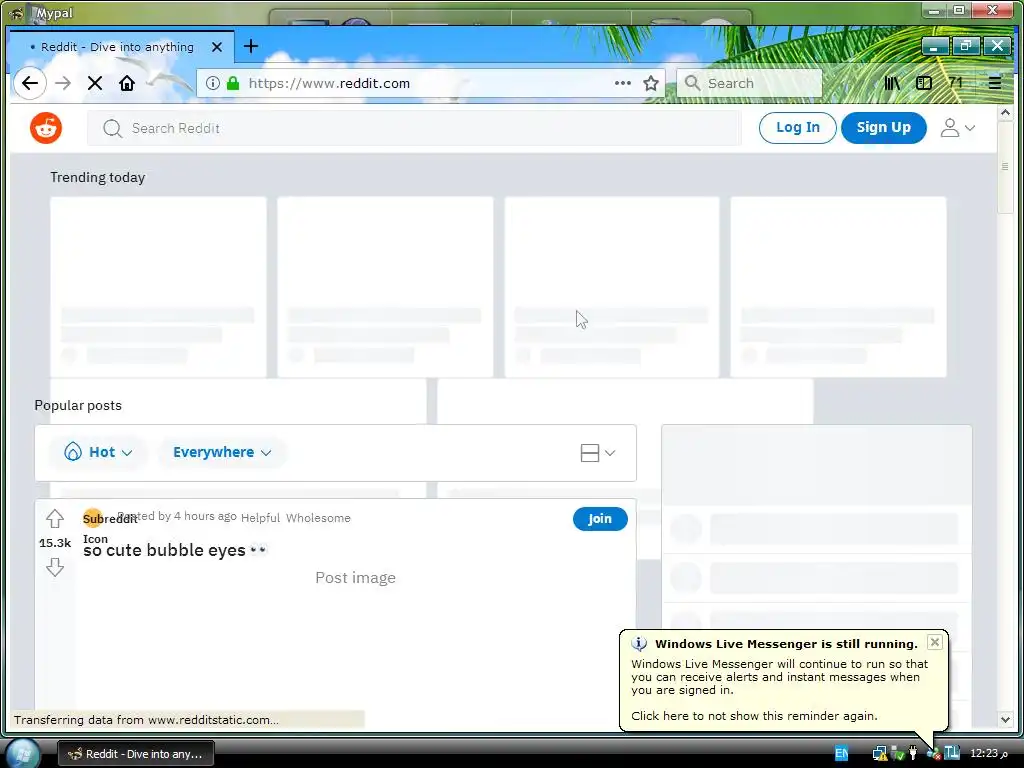The height and width of the screenshot is (768, 1024).
Task: Click the Trending today heading
Action: tap(98, 177)
